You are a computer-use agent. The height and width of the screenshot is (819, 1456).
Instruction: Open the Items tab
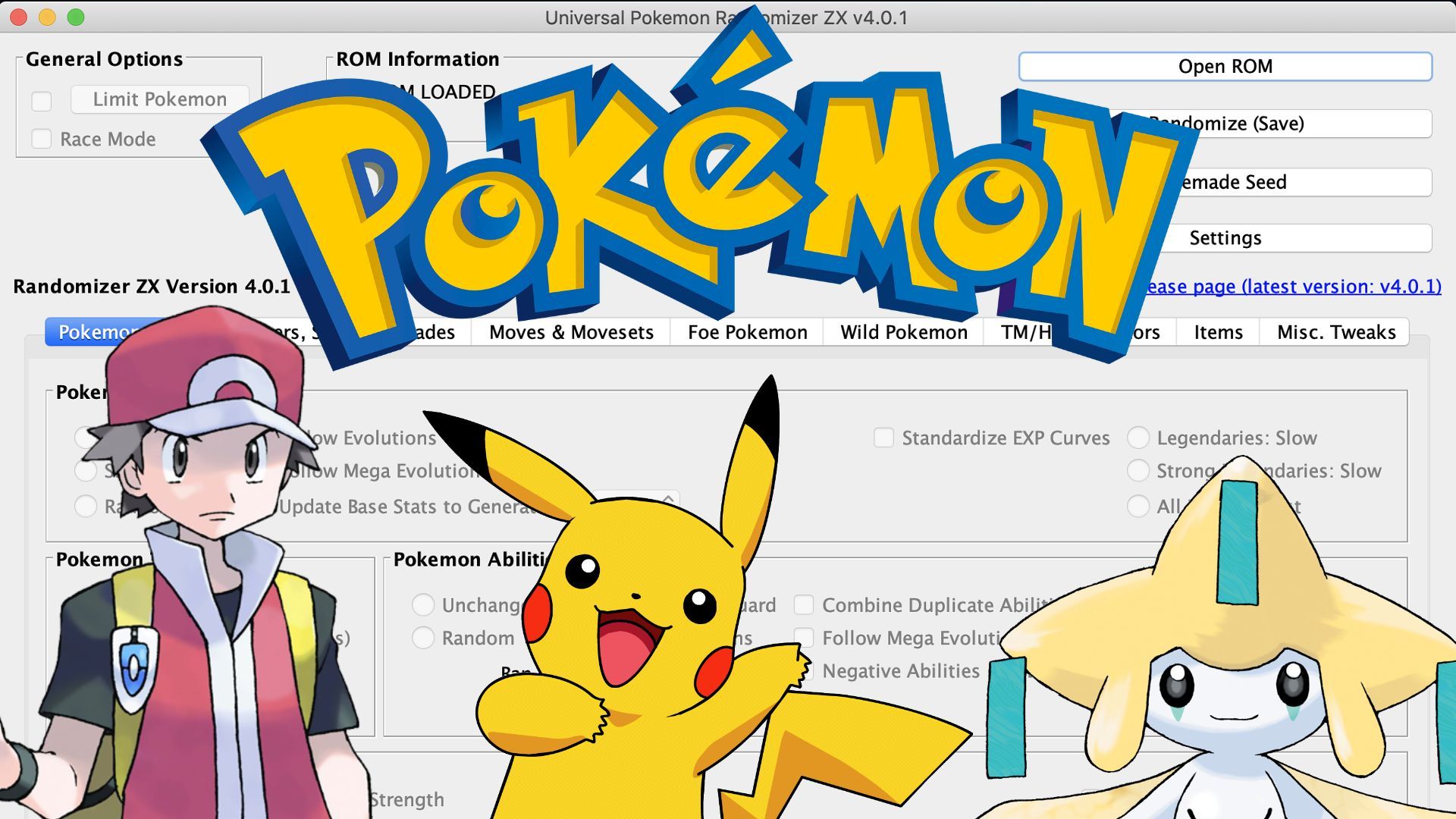1218,332
